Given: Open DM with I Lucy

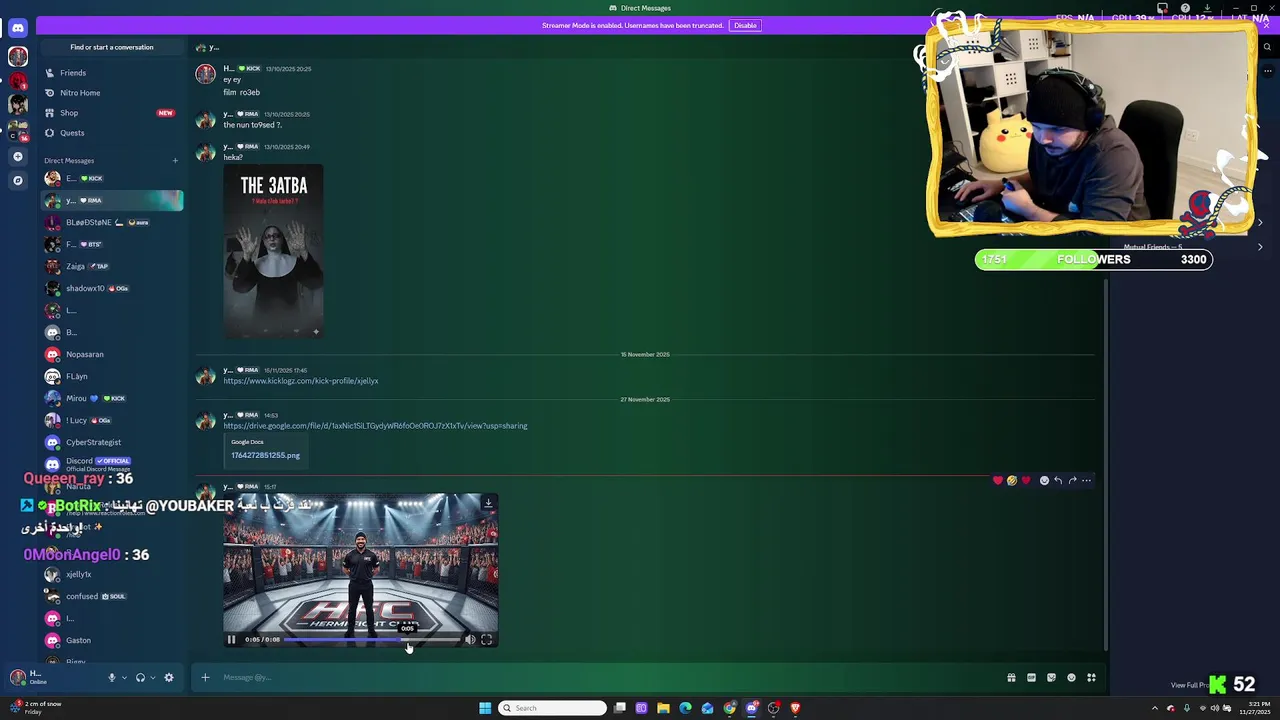Looking at the screenshot, I should 112,420.
